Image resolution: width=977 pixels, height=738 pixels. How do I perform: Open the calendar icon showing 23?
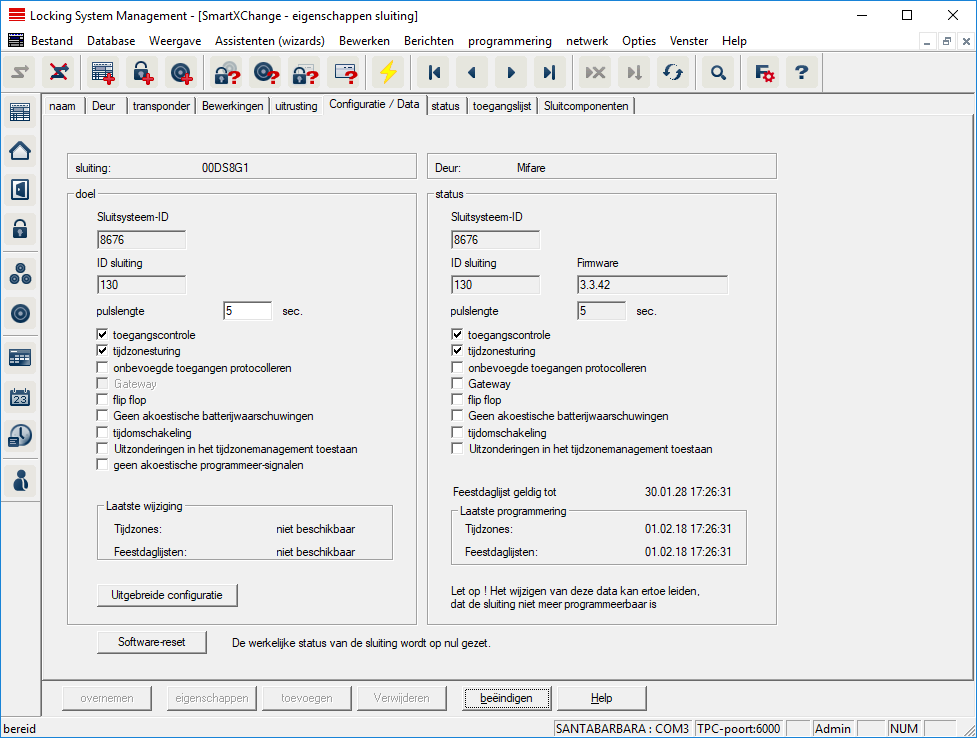click(x=19, y=397)
